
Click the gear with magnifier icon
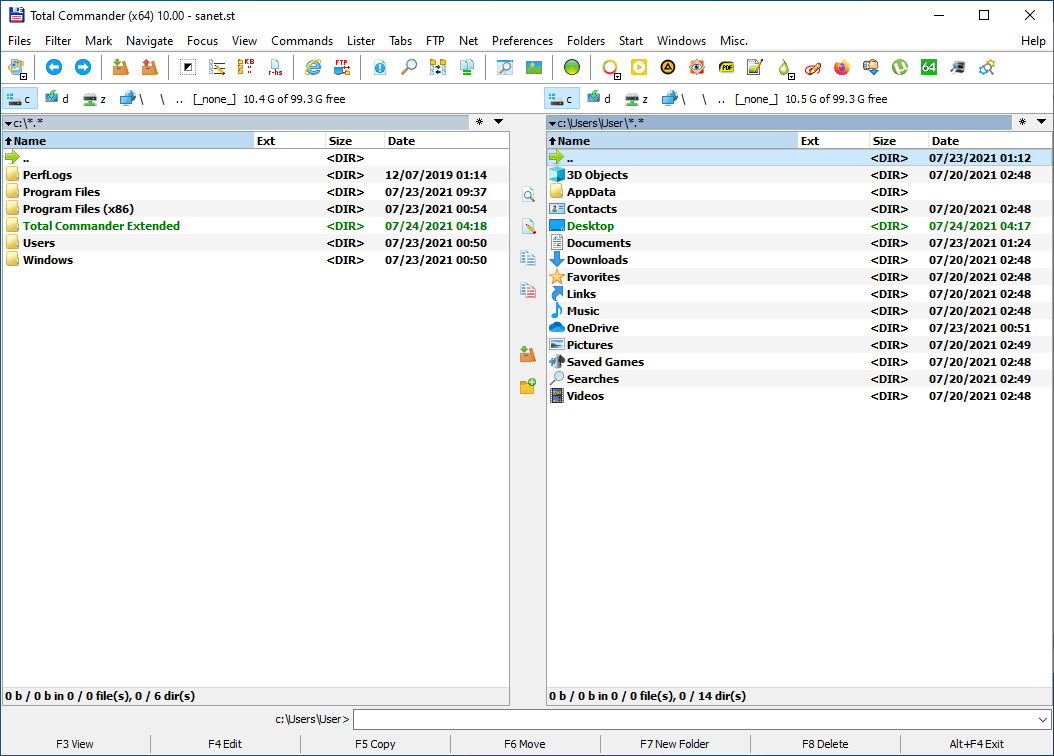987,67
